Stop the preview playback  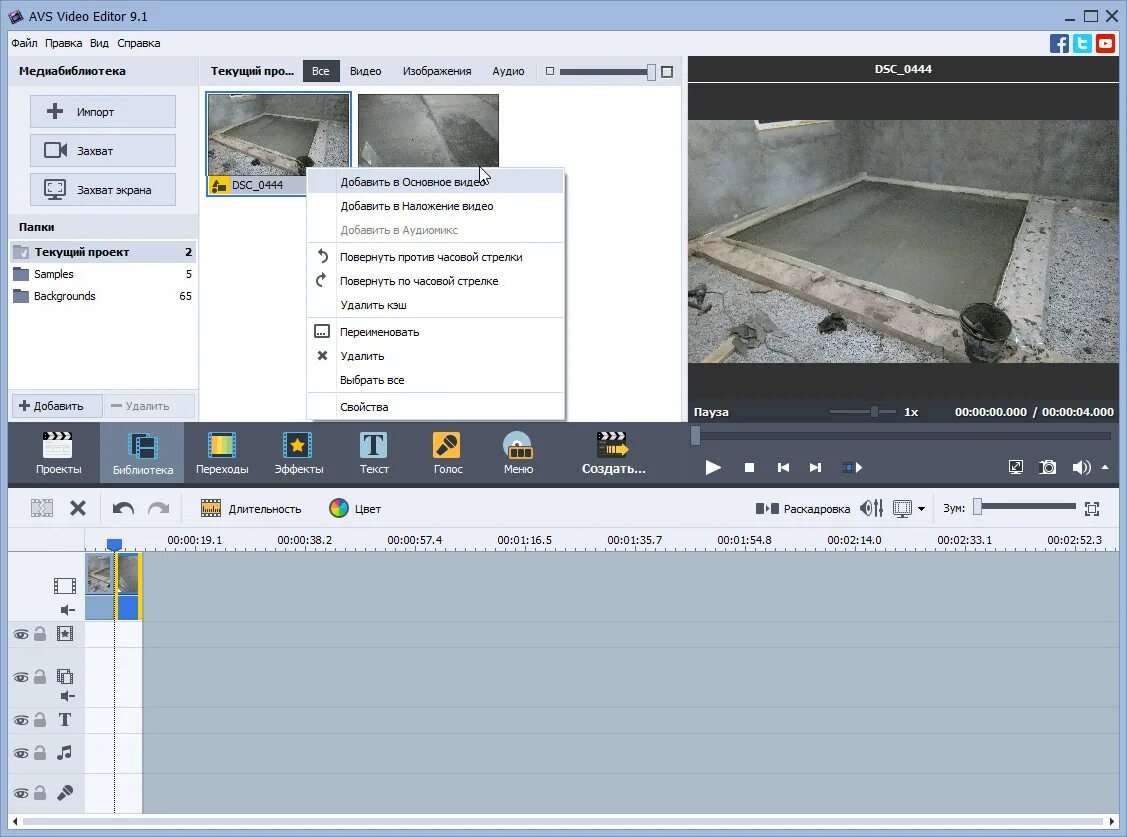pyautogui.click(x=749, y=468)
